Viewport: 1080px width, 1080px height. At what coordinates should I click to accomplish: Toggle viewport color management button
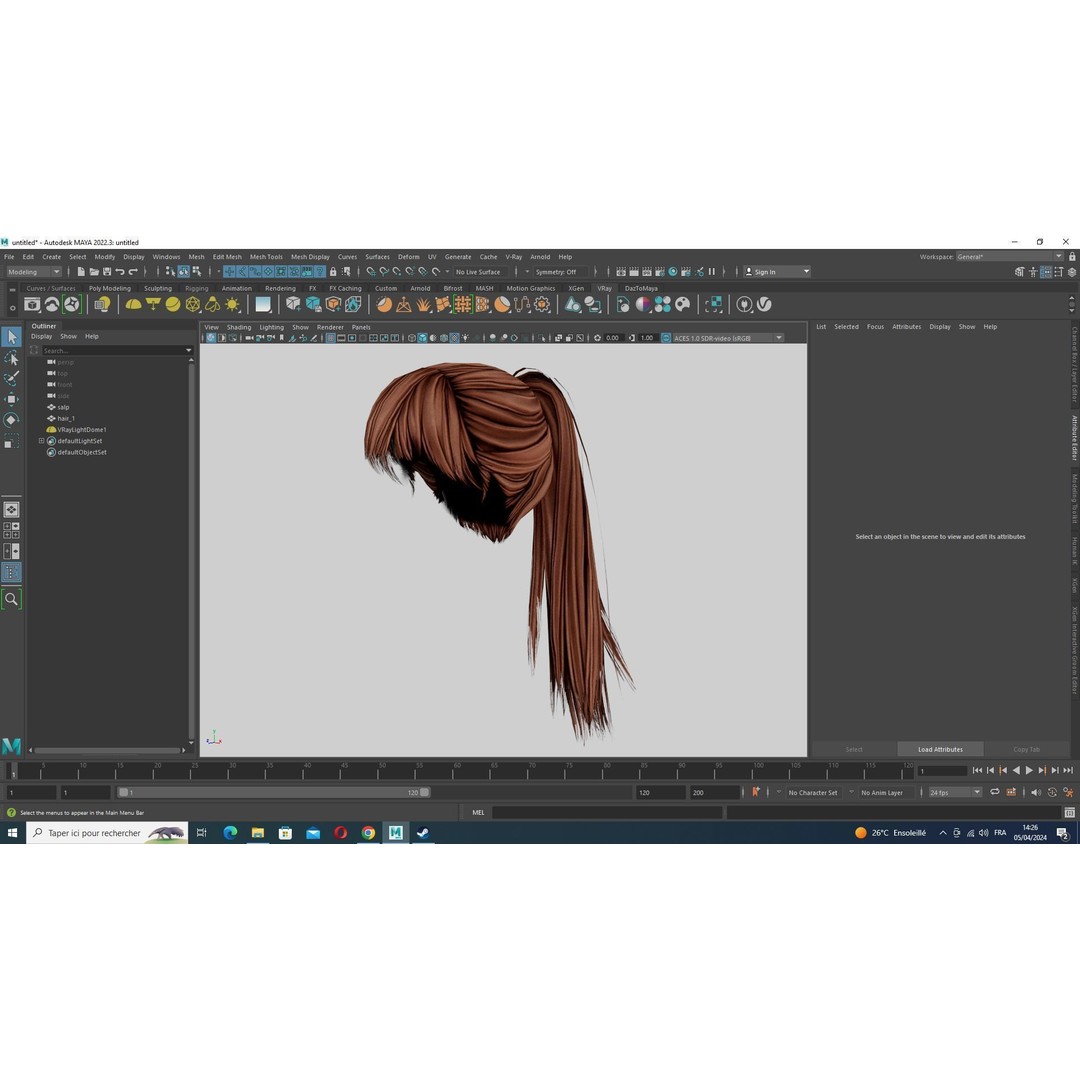[666, 338]
